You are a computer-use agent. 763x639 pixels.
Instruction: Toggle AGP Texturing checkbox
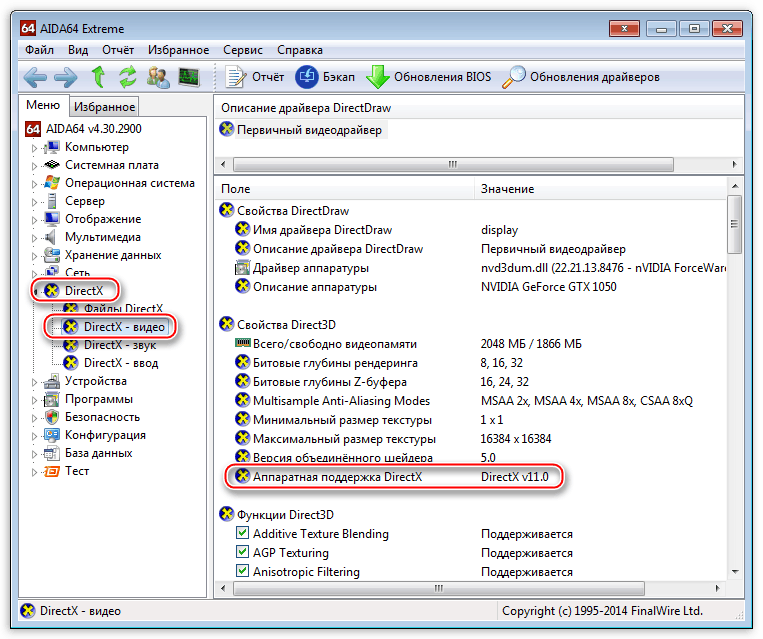click(242, 551)
